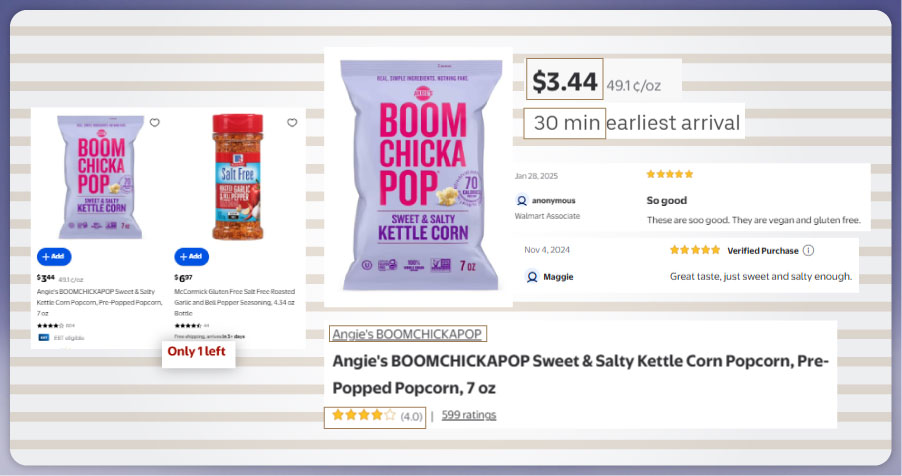The height and width of the screenshot is (476, 902).
Task: Click Maggie's reviewer avatar icon
Action: pyautogui.click(x=532, y=277)
